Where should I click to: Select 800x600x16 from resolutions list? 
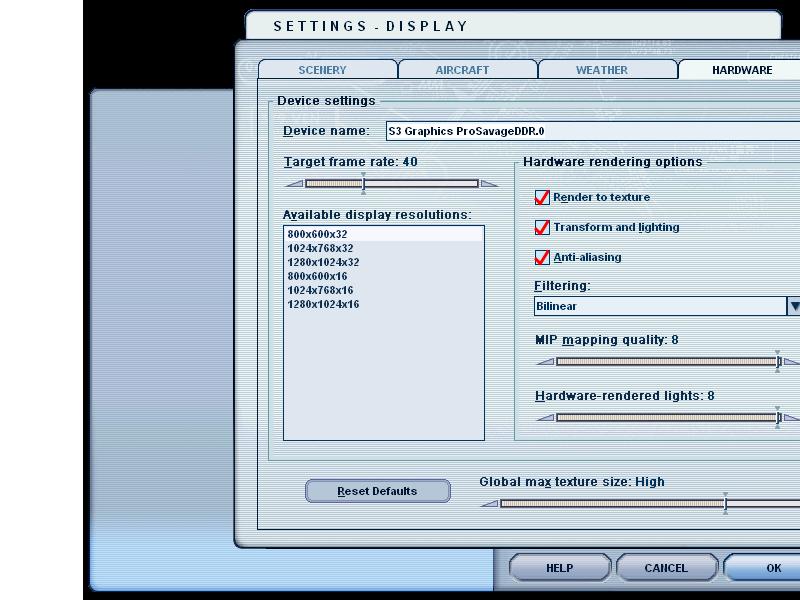pos(317,276)
